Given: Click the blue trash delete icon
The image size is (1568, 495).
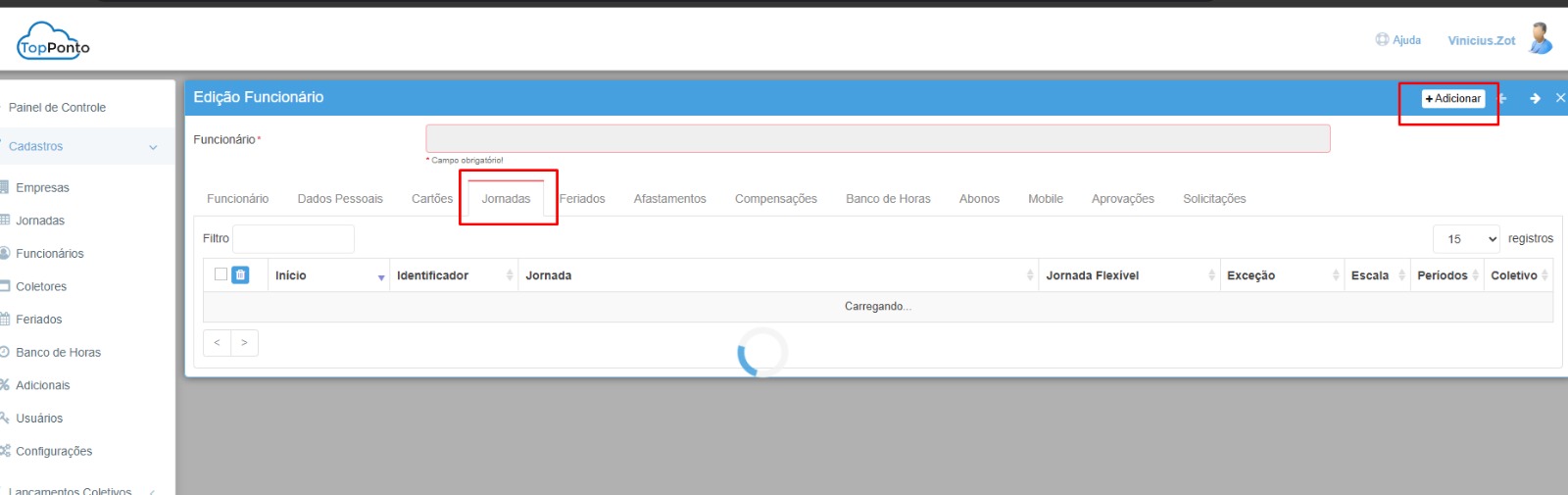Looking at the screenshot, I should [240, 275].
